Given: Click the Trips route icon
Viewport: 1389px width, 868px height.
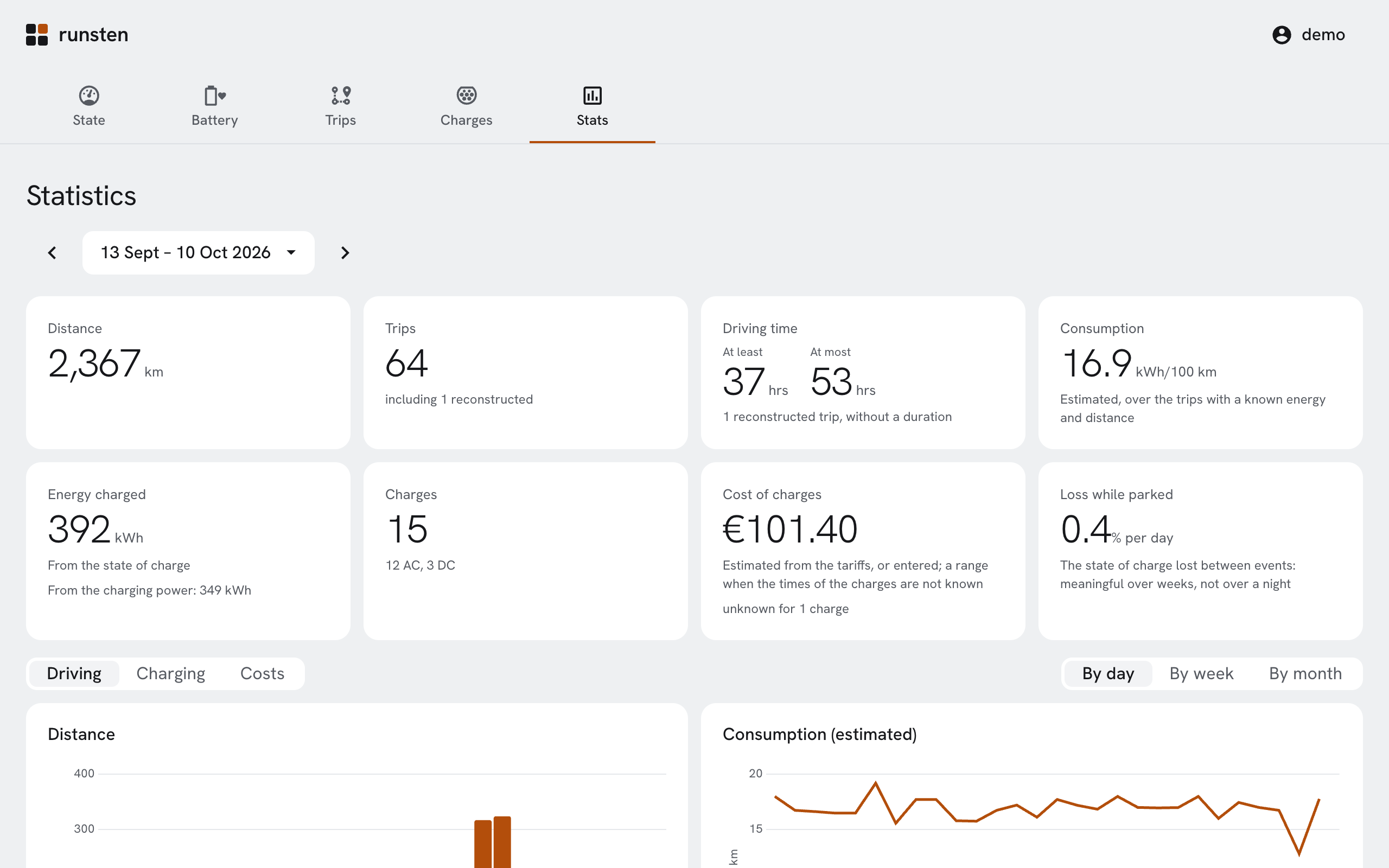Looking at the screenshot, I should pos(341,95).
